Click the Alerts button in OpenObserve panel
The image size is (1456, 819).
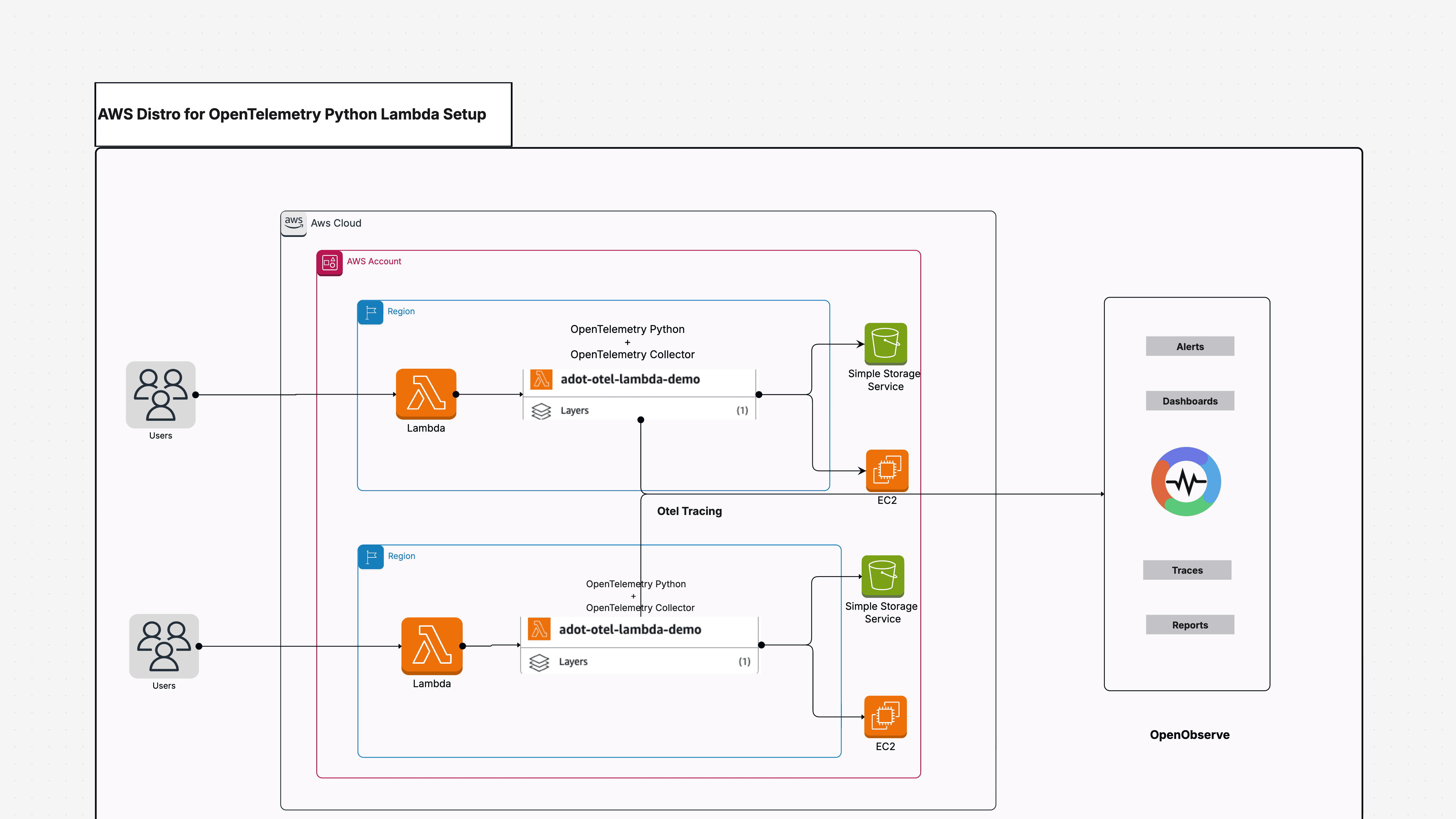tap(1190, 346)
